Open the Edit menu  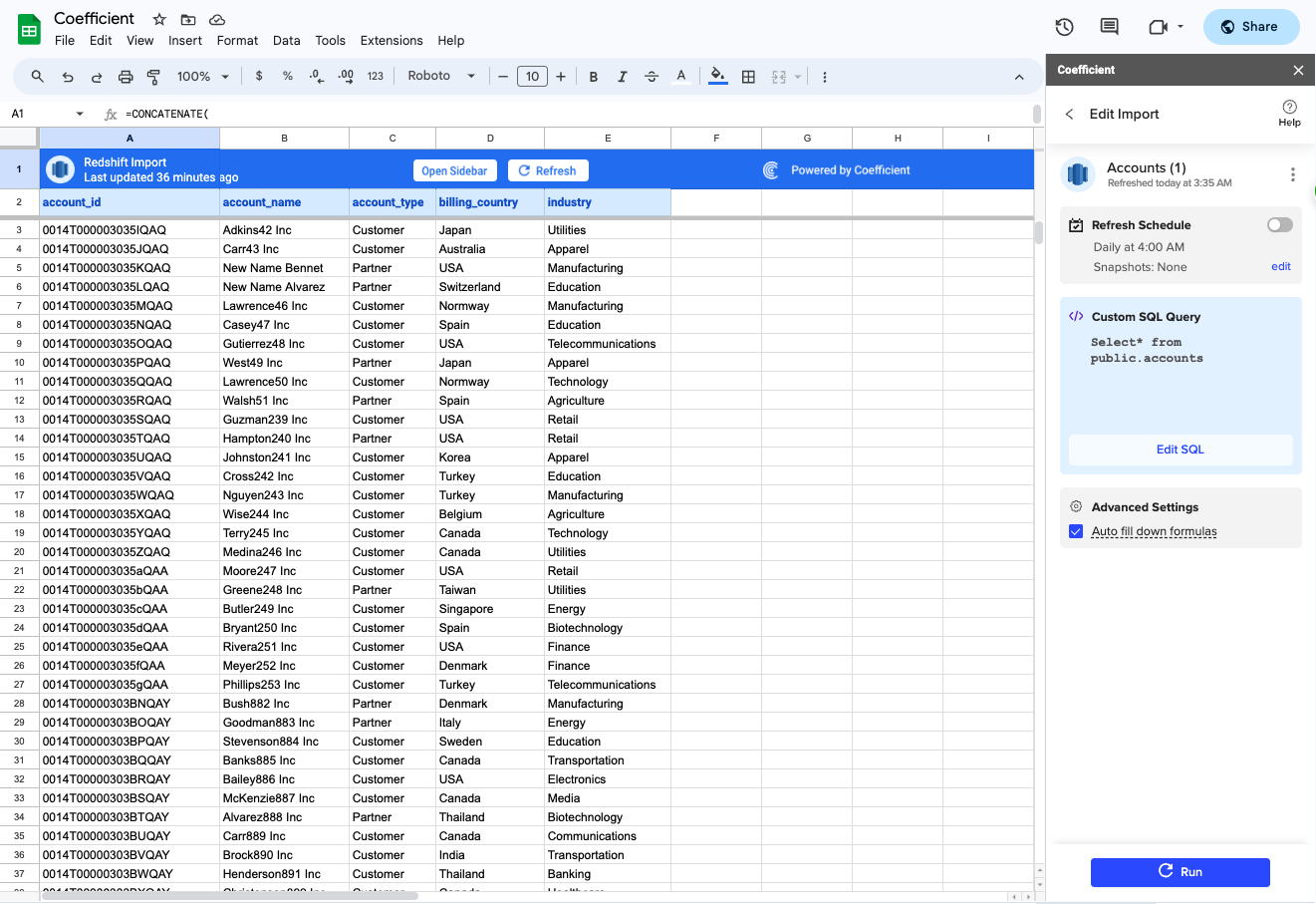tap(101, 41)
